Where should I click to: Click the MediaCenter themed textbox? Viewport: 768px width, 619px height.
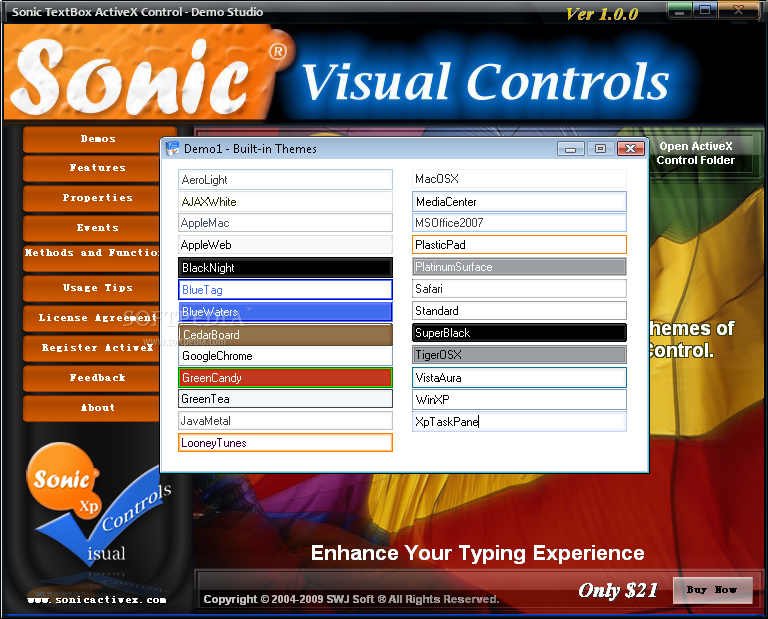[x=519, y=201]
